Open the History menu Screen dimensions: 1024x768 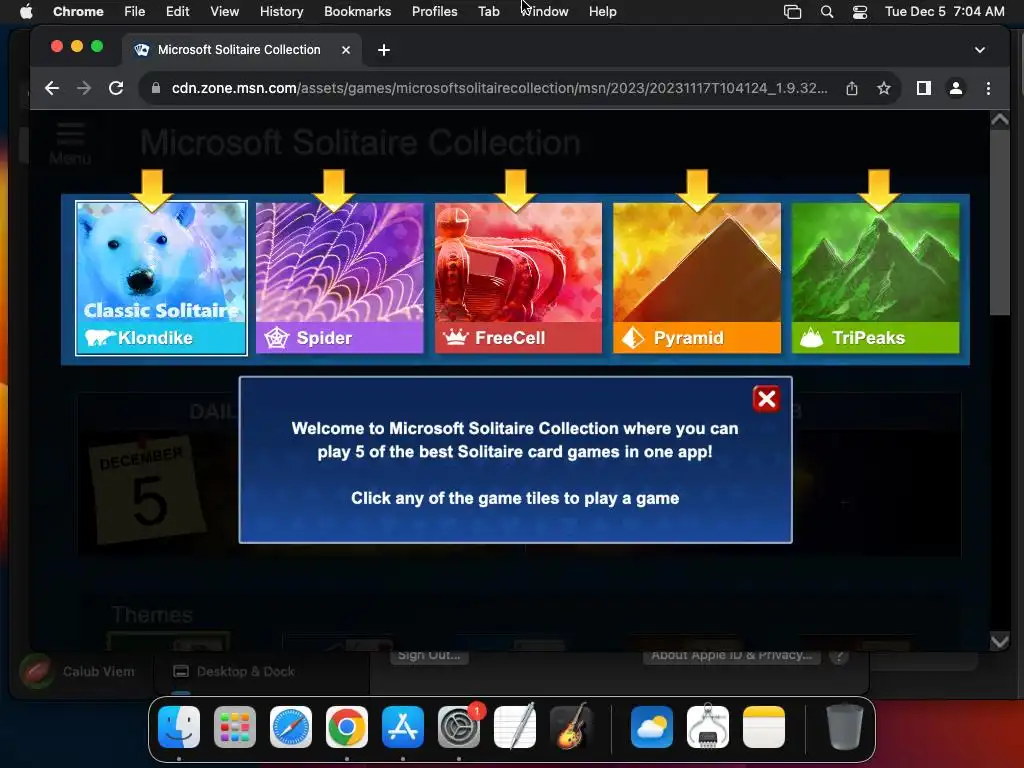(x=281, y=12)
